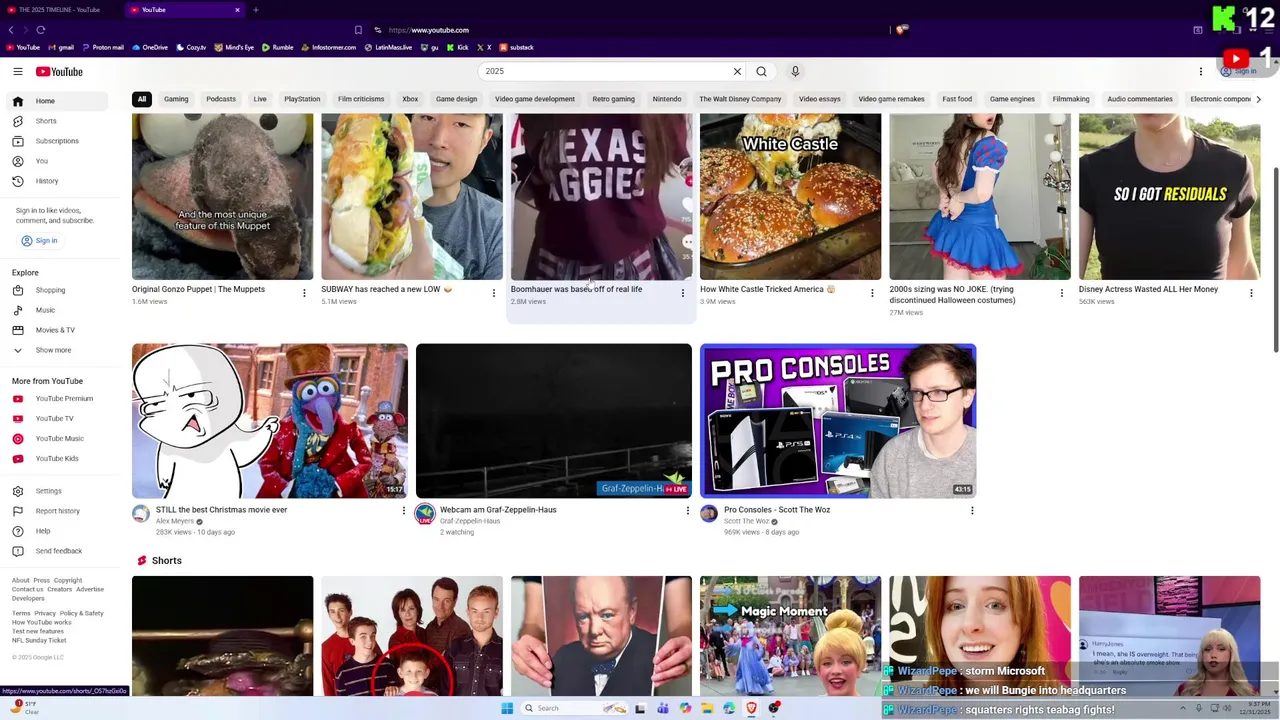1280x720 pixels.
Task: Open Music under Explore
Action: coord(58,310)
